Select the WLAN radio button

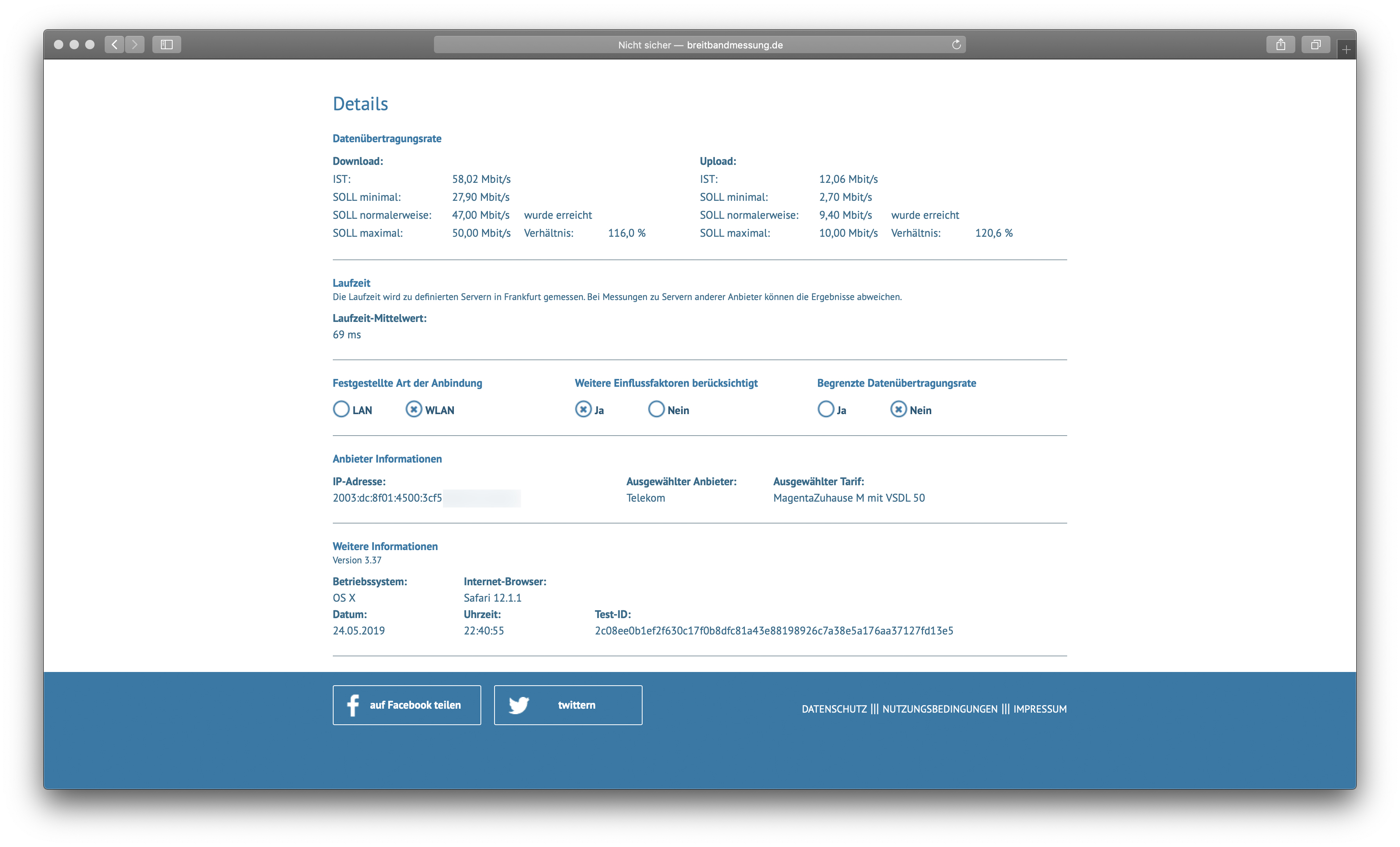414,409
